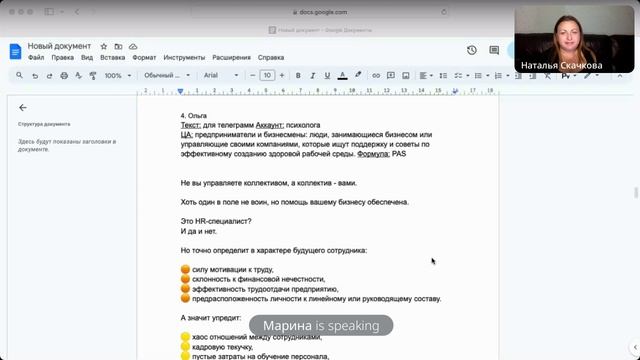Expand the checklist options arrow
Viewport: 640px width, 360px height.
pyautogui.click(x=468, y=76)
